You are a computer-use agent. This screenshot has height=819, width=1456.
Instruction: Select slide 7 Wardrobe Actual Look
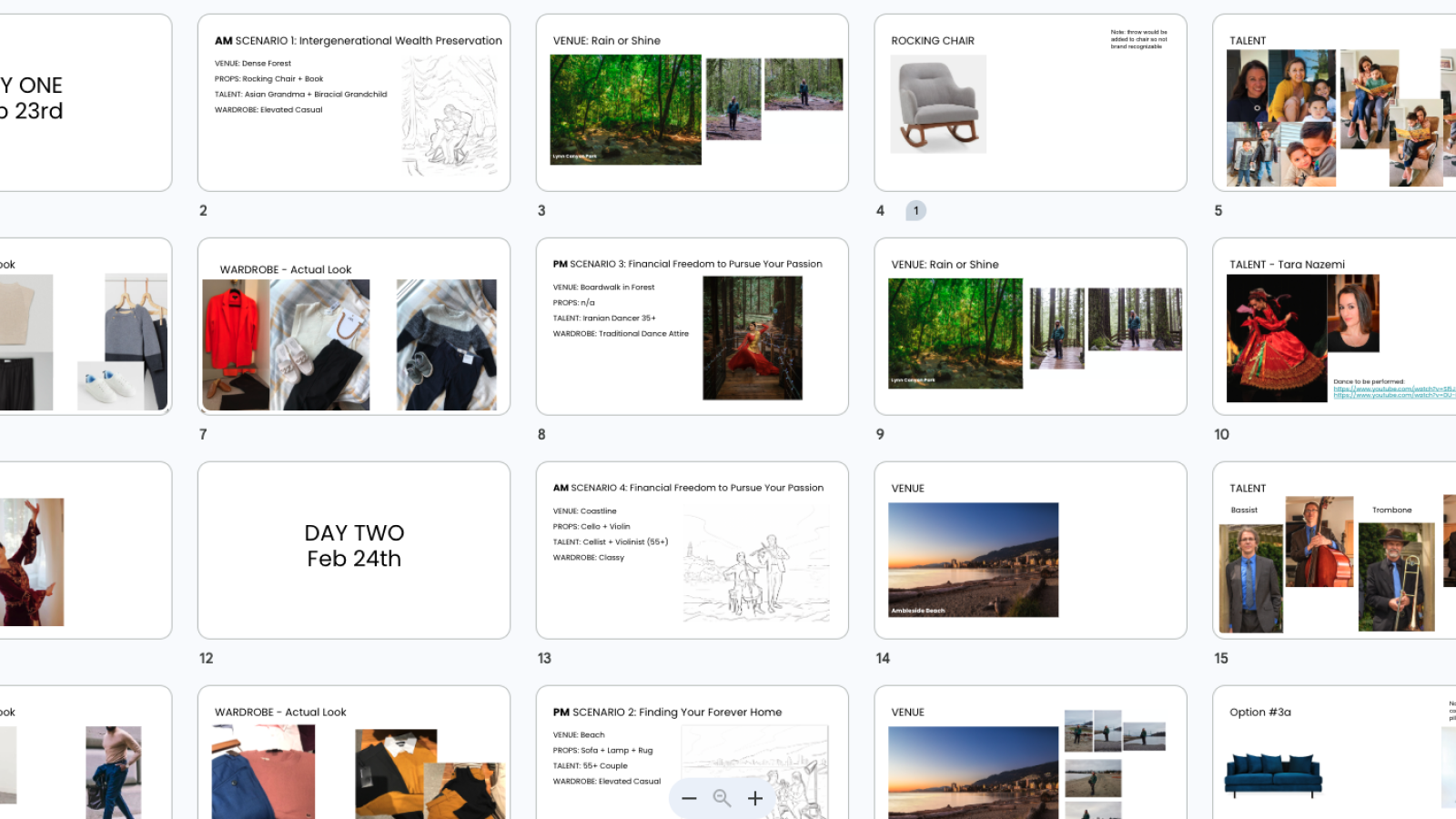pyautogui.click(x=354, y=327)
